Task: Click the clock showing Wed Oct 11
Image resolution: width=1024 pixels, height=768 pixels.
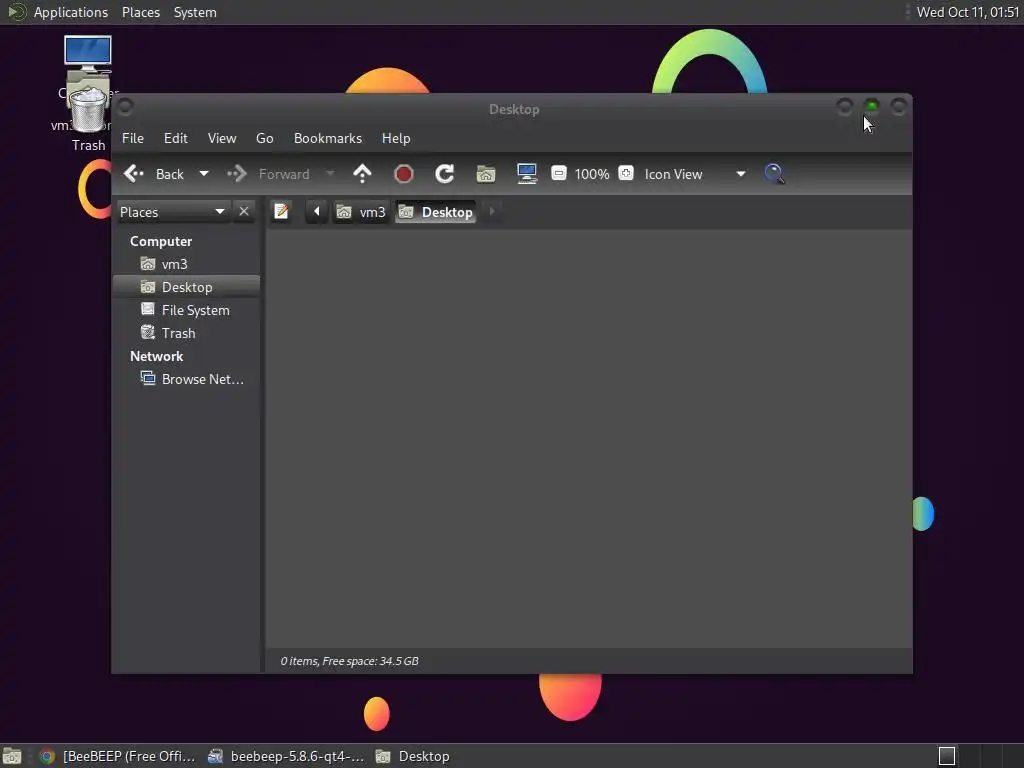Action: 967,12
